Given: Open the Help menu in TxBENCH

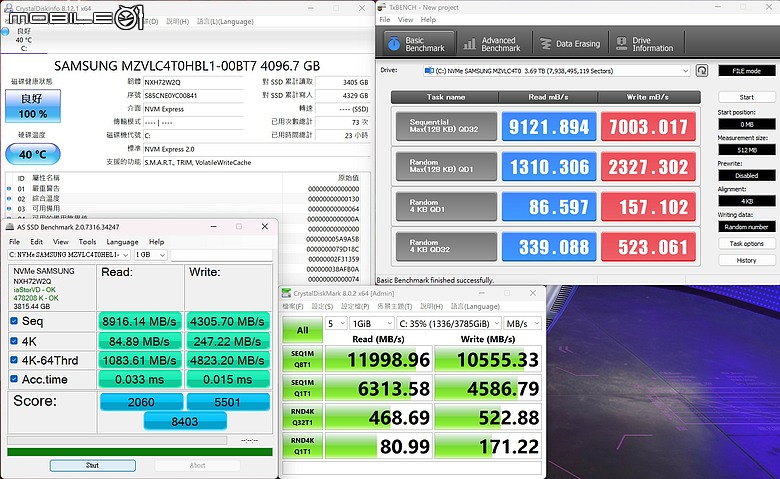Looking at the screenshot, I should coord(428,19).
